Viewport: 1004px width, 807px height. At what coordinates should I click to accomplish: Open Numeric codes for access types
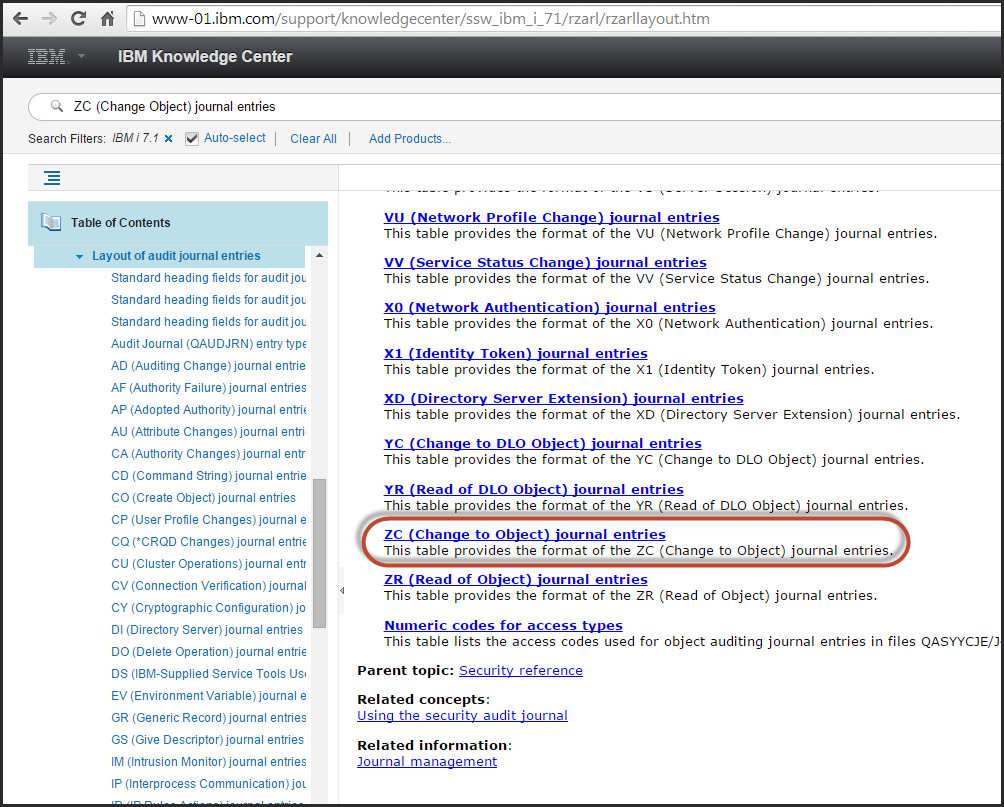point(503,625)
